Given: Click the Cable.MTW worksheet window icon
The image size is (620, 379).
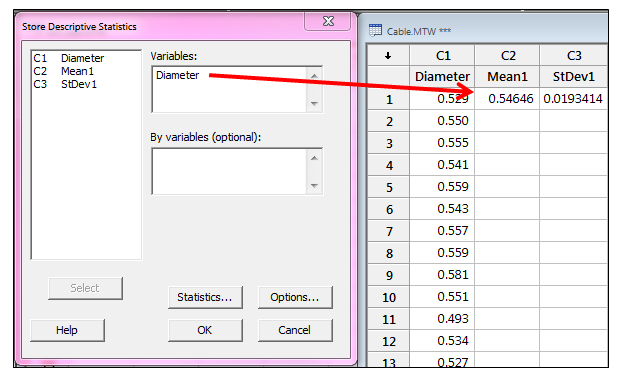Looking at the screenshot, I should click(375, 30).
